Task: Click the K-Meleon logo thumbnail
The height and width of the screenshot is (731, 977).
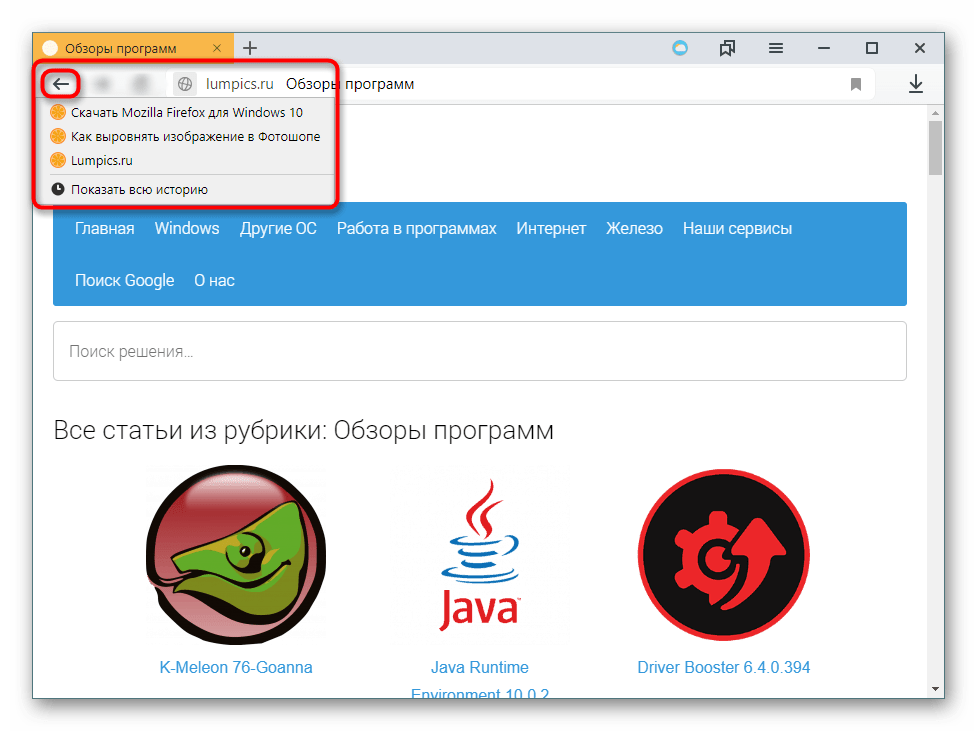Action: coord(236,555)
